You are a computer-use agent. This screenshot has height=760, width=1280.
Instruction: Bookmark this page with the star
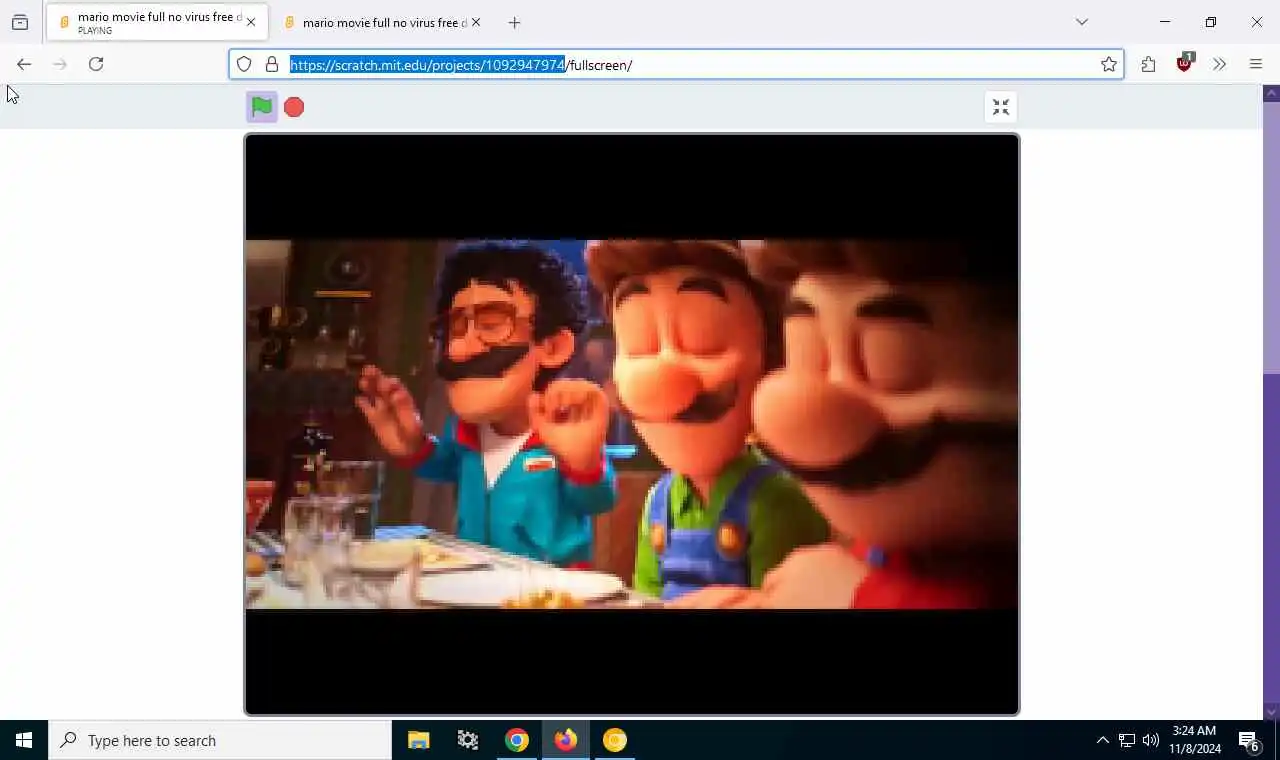pyautogui.click(x=1109, y=64)
